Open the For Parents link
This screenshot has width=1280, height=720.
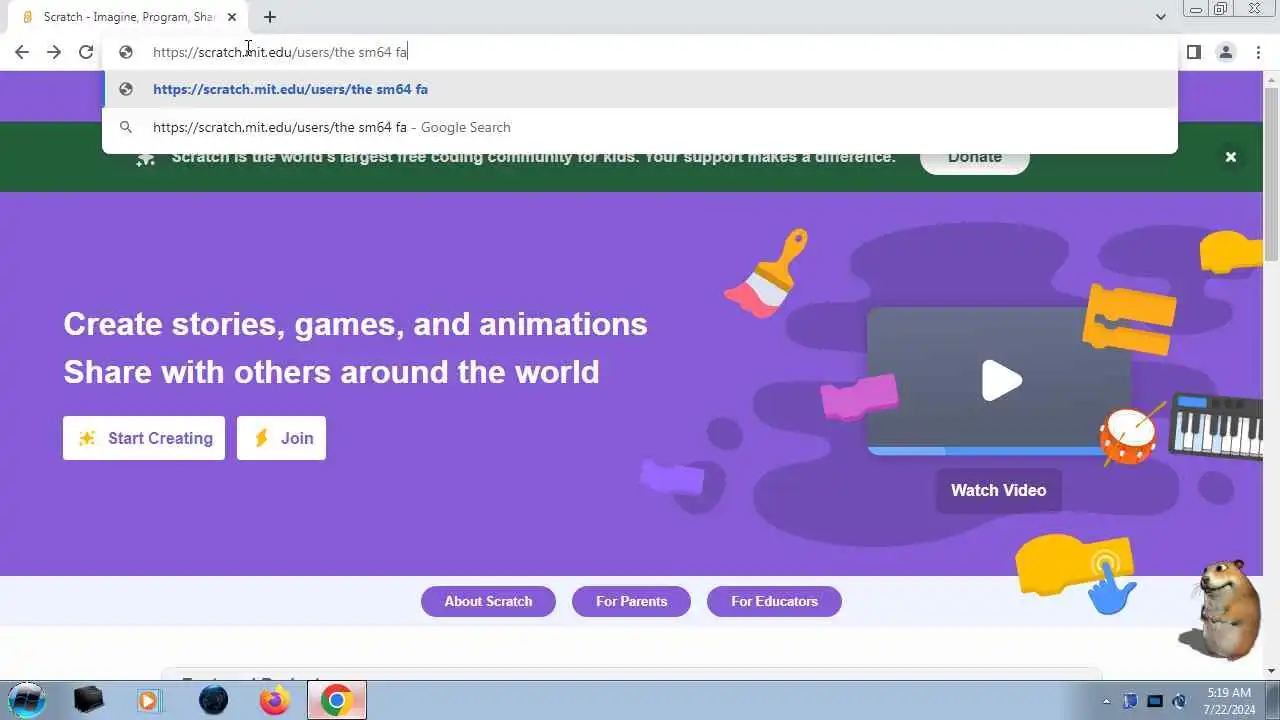[x=631, y=601]
